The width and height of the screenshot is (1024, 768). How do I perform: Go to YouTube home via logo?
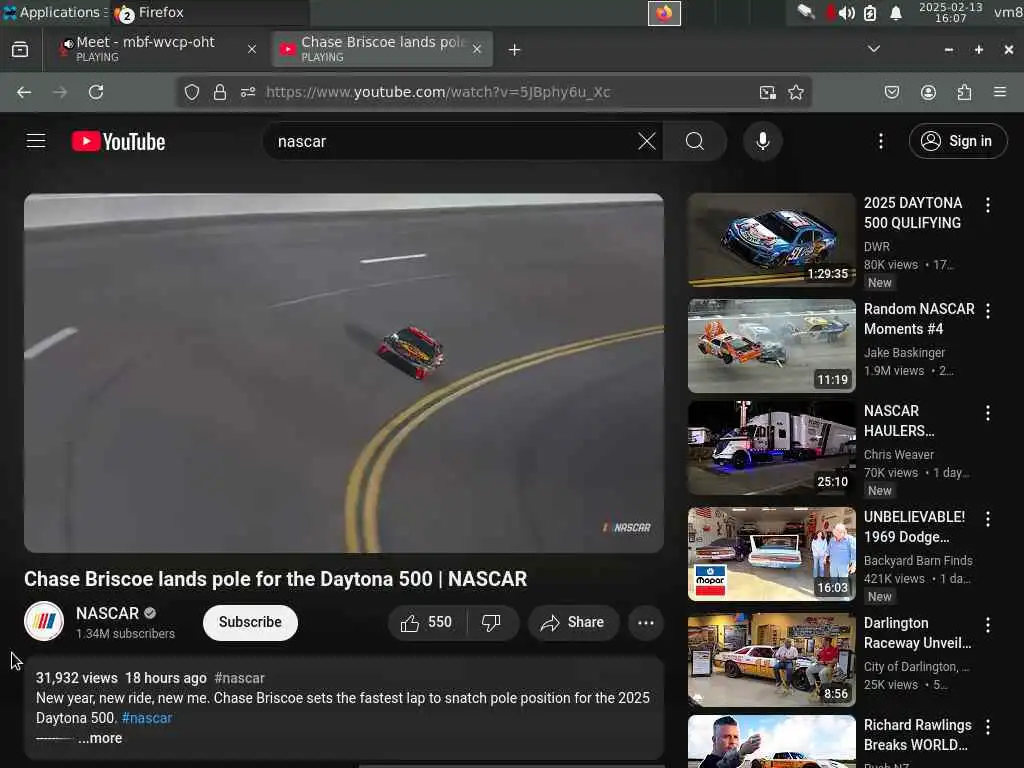(x=118, y=141)
